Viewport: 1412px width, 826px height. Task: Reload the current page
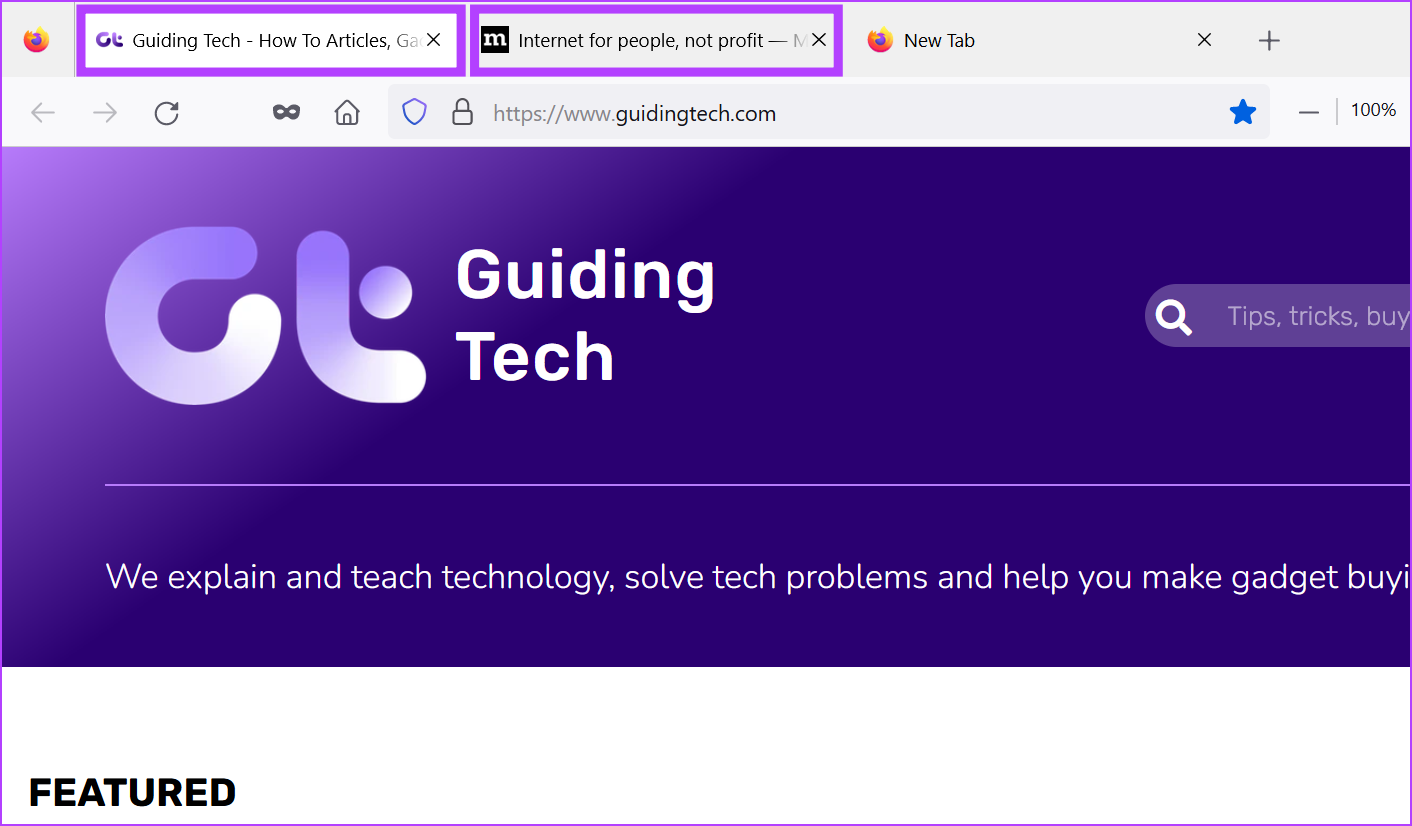(167, 113)
